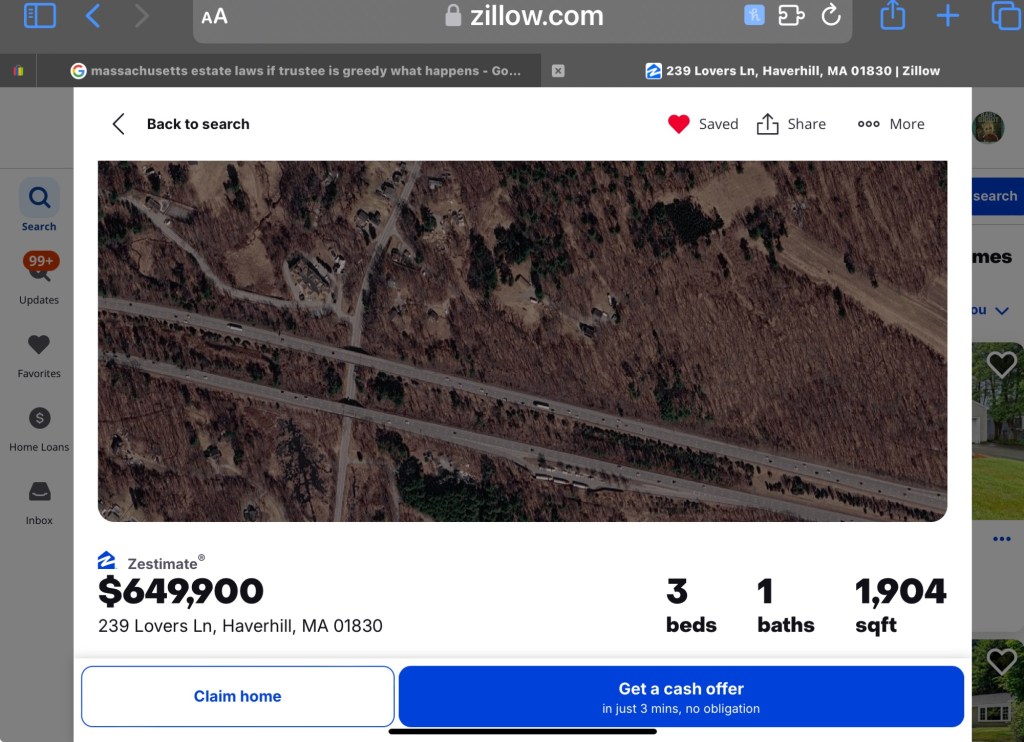Image resolution: width=1024 pixels, height=742 pixels.
Task: Open the AA reader text options
Action: click(214, 16)
